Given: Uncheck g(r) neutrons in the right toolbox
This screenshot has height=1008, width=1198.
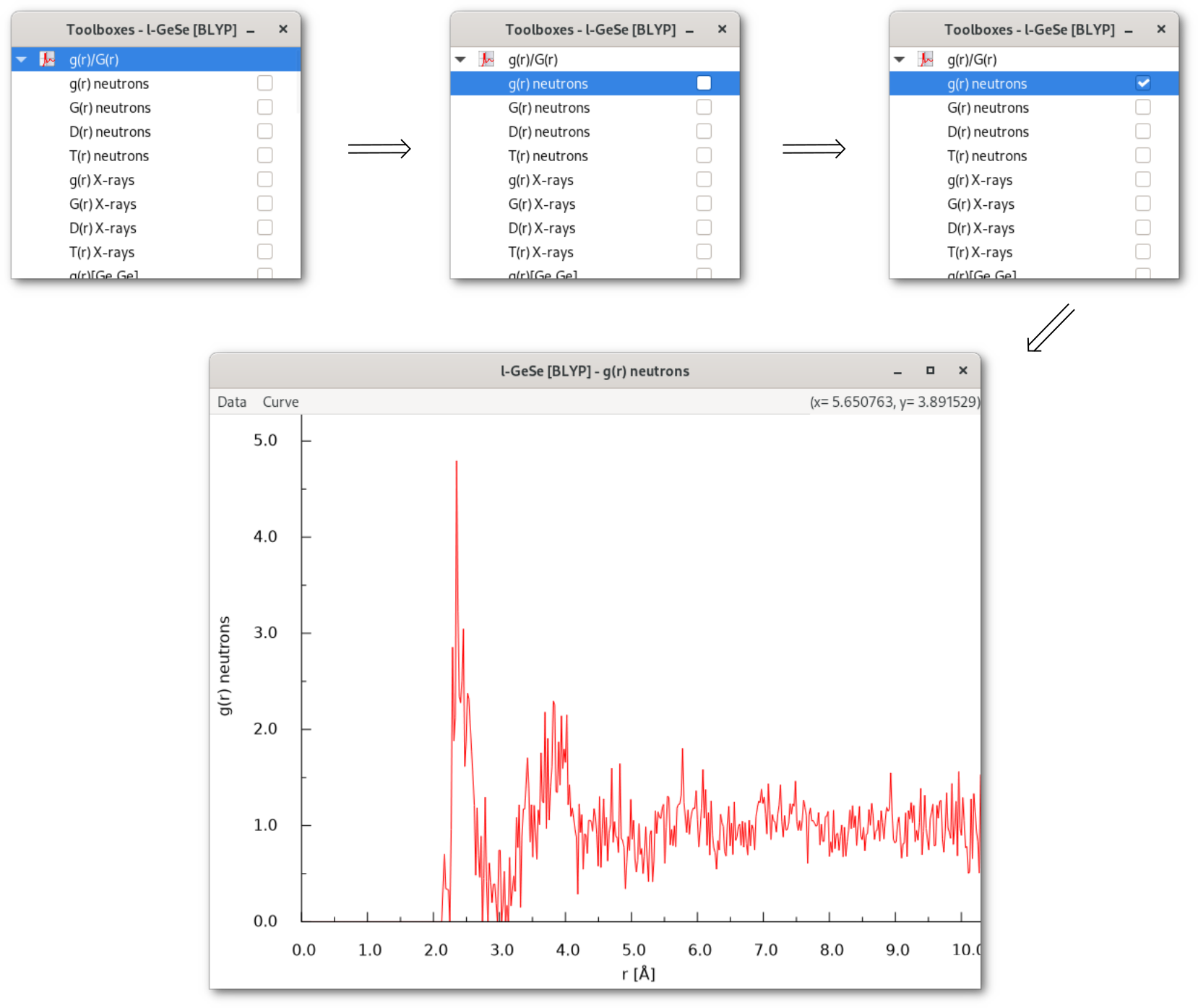Looking at the screenshot, I should click(1142, 83).
